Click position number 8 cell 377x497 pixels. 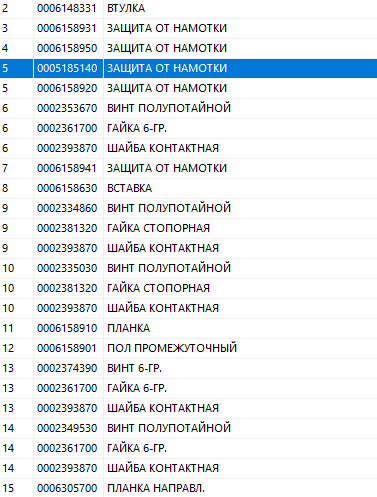(x=16, y=188)
